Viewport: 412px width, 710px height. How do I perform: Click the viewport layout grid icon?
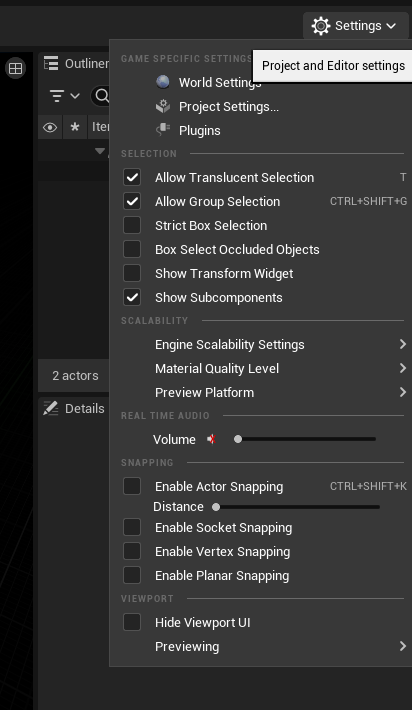(x=15, y=68)
